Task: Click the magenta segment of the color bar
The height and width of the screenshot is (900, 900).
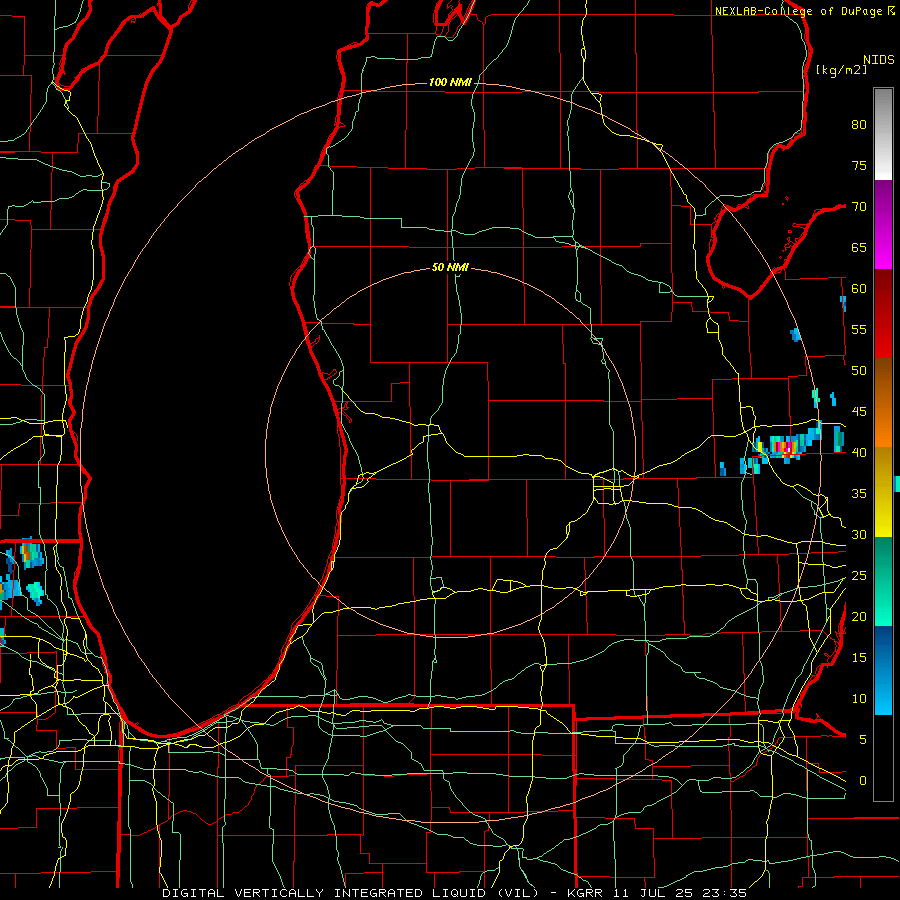Action: 883,224
